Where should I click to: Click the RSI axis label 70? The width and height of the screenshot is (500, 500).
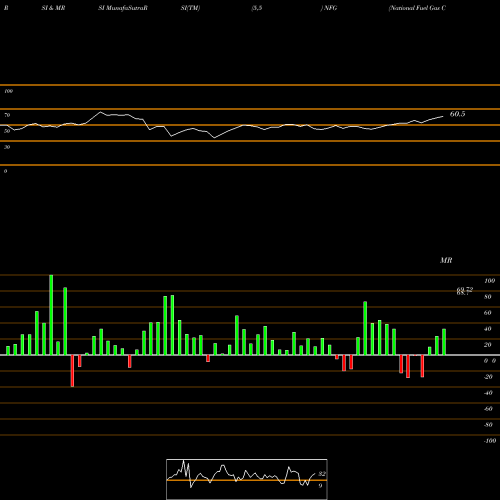point(7,115)
